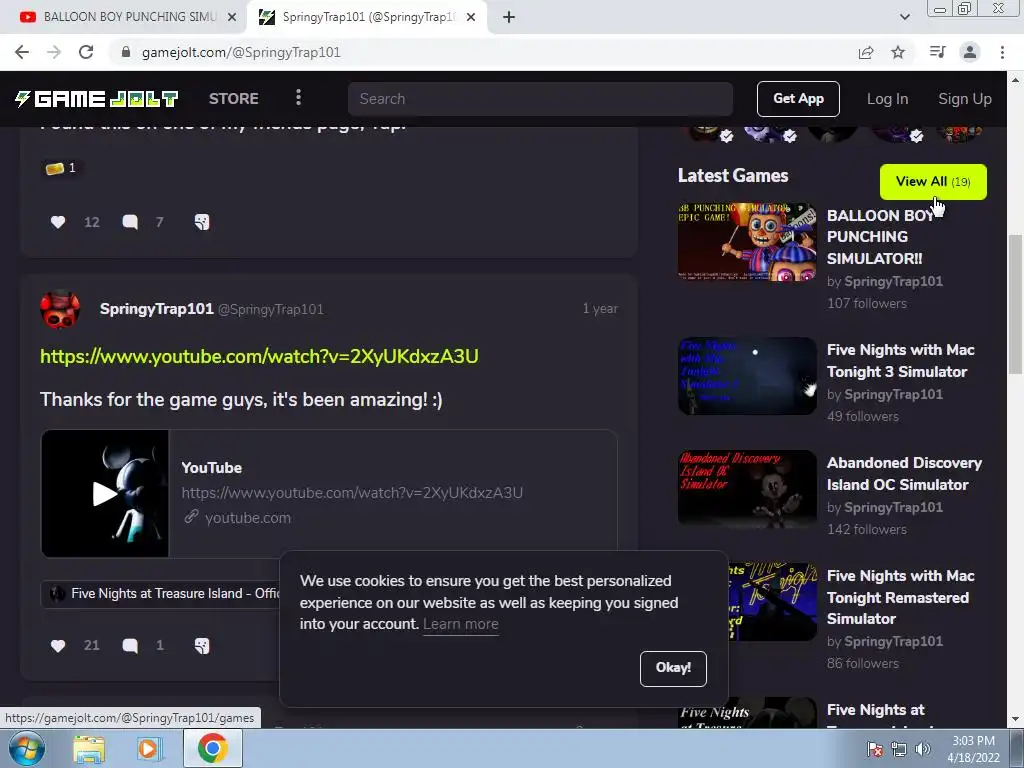This screenshot has height=768, width=1024.
Task: Click the browser back arrow
Action: [22, 52]
